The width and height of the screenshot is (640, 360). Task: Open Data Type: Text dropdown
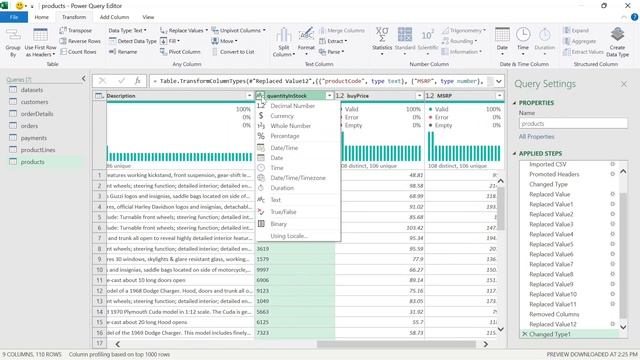click(127, 31)
